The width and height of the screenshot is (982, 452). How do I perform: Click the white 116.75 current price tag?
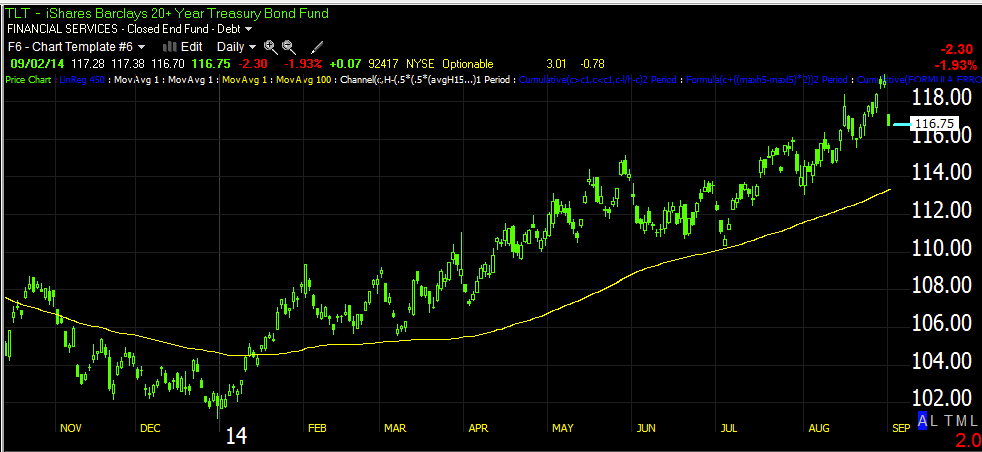pyautogui.click(x=934, y=124)
